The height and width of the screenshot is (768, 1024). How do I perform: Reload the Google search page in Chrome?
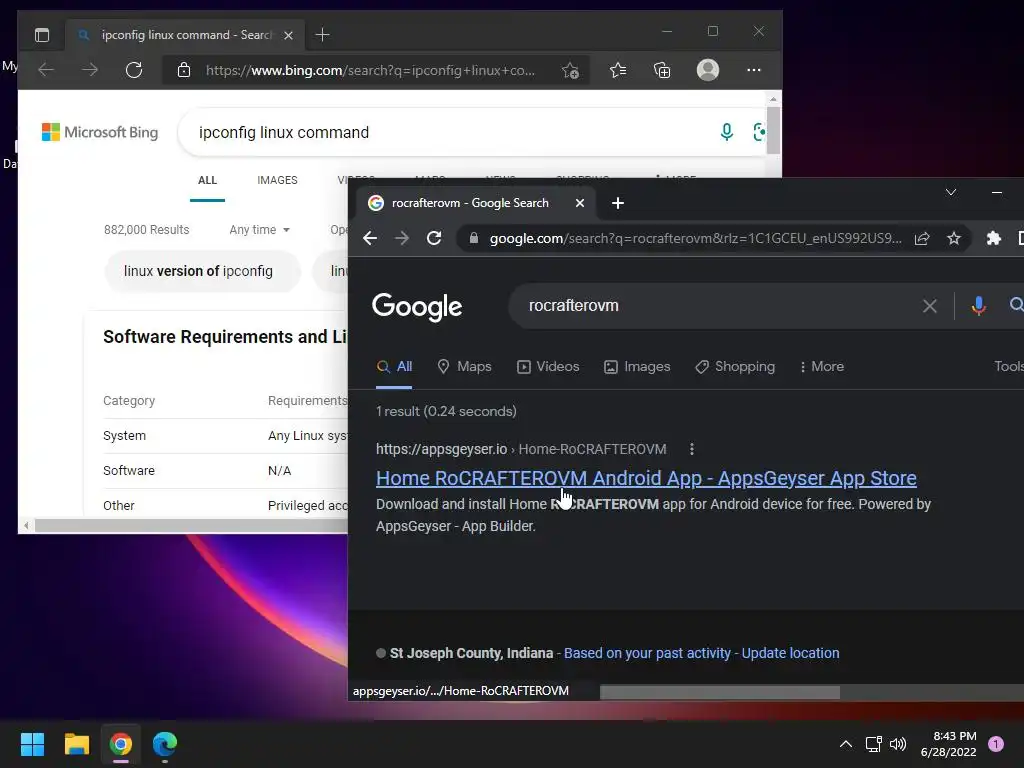434,238
